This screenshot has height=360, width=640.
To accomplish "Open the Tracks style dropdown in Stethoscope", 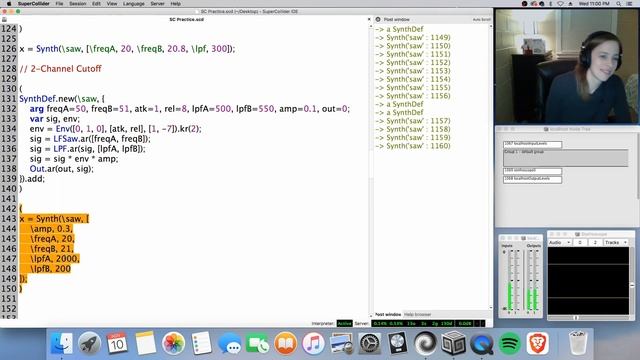I will click(x=616, y=242).
